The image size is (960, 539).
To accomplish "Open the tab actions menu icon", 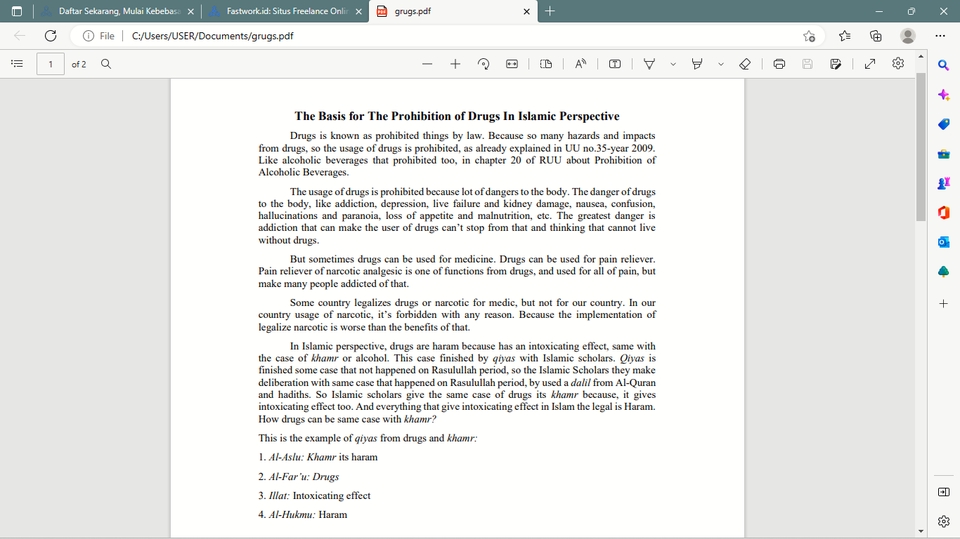I will (17, 11).
